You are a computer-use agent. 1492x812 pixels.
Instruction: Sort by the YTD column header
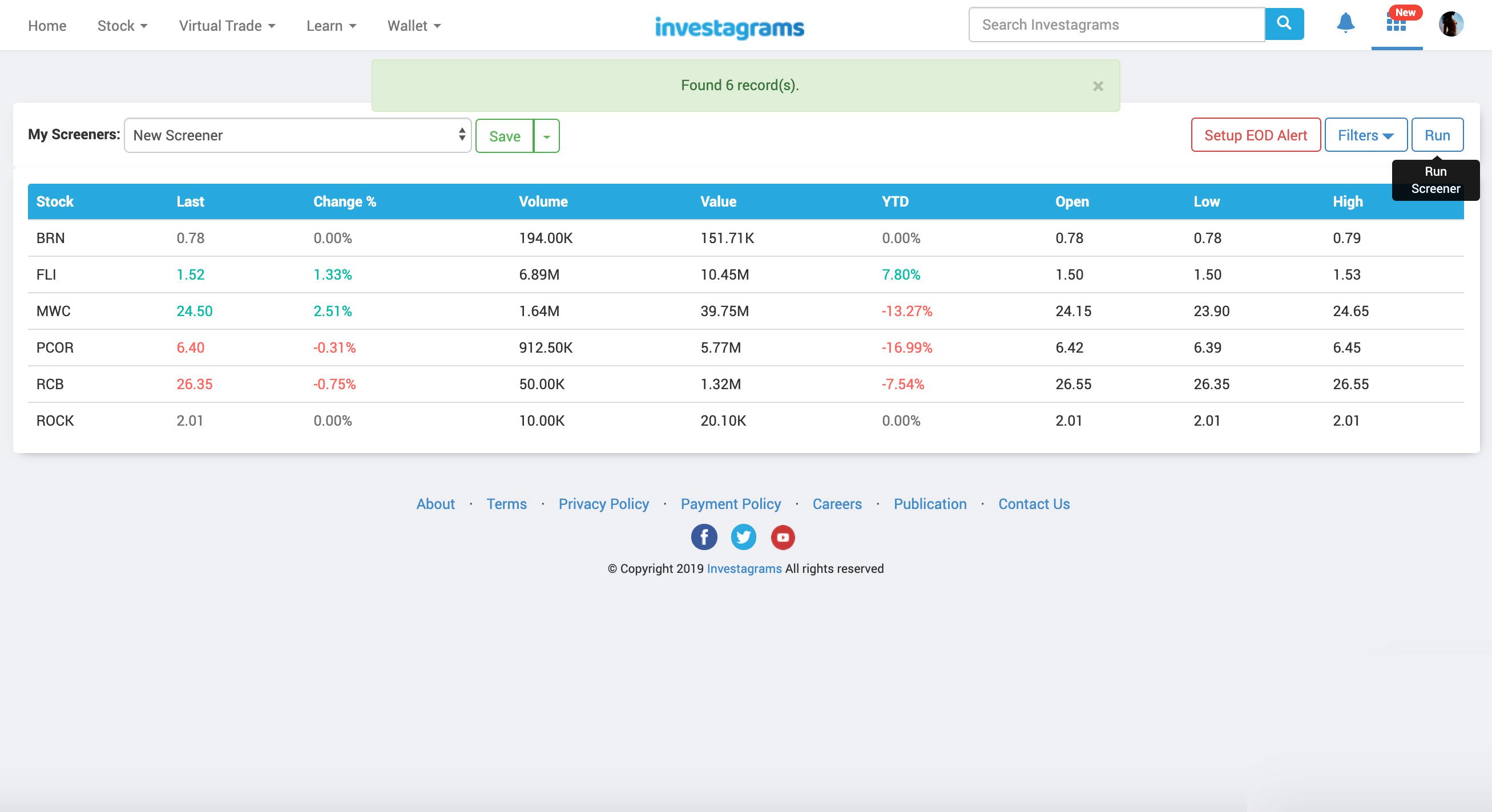[895, 201]
